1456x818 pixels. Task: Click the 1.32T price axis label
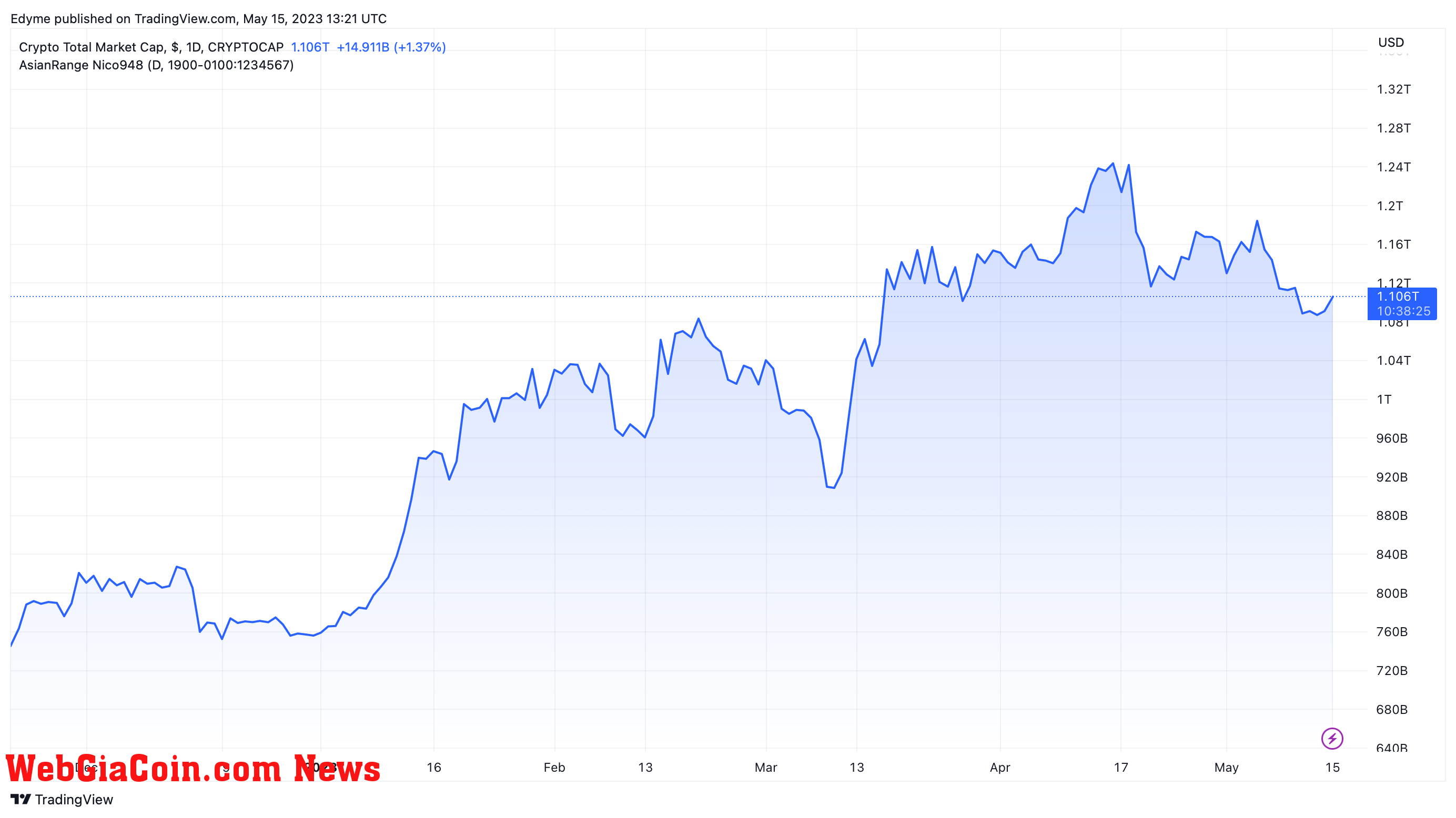[x=1393, y=89]
